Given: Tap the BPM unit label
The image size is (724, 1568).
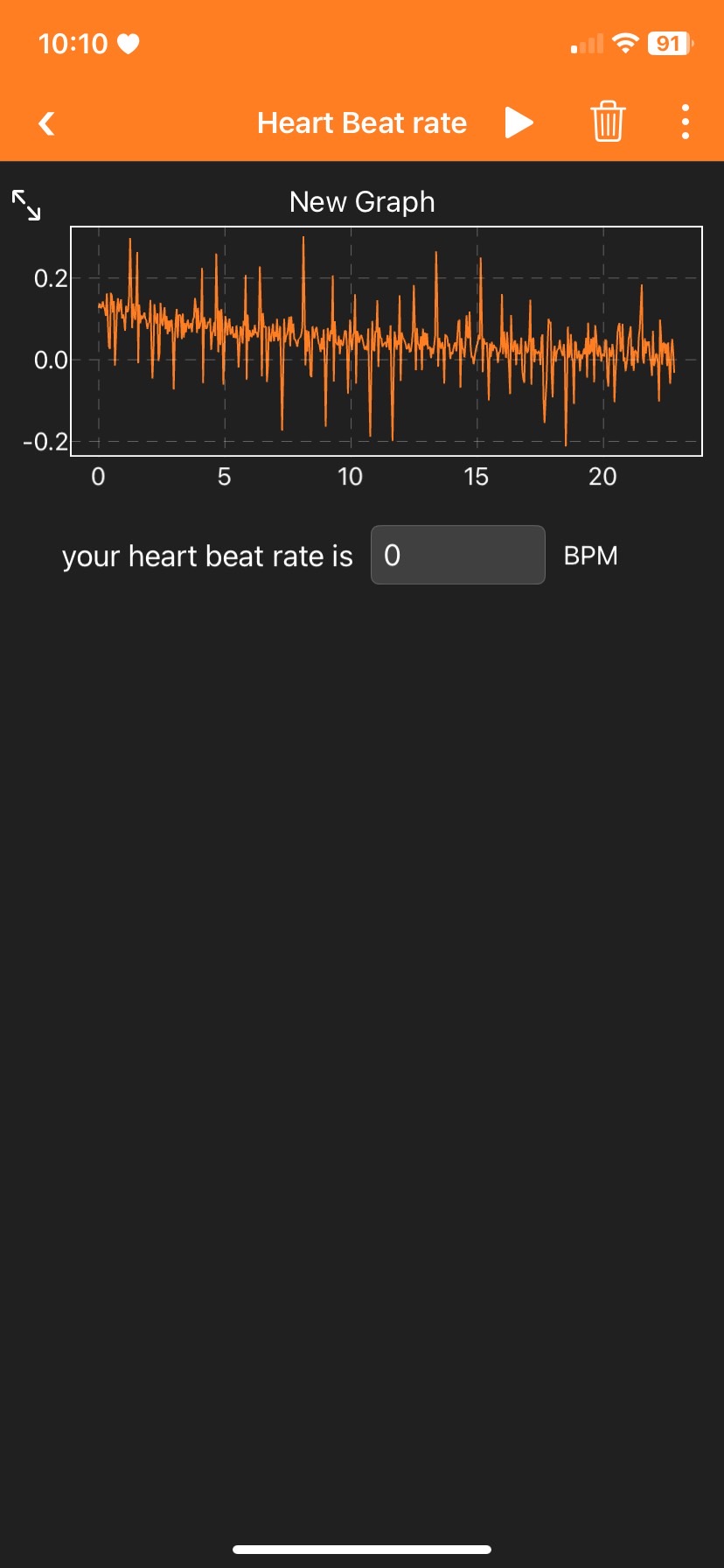Looking at the screenshot, I should 590,556.
